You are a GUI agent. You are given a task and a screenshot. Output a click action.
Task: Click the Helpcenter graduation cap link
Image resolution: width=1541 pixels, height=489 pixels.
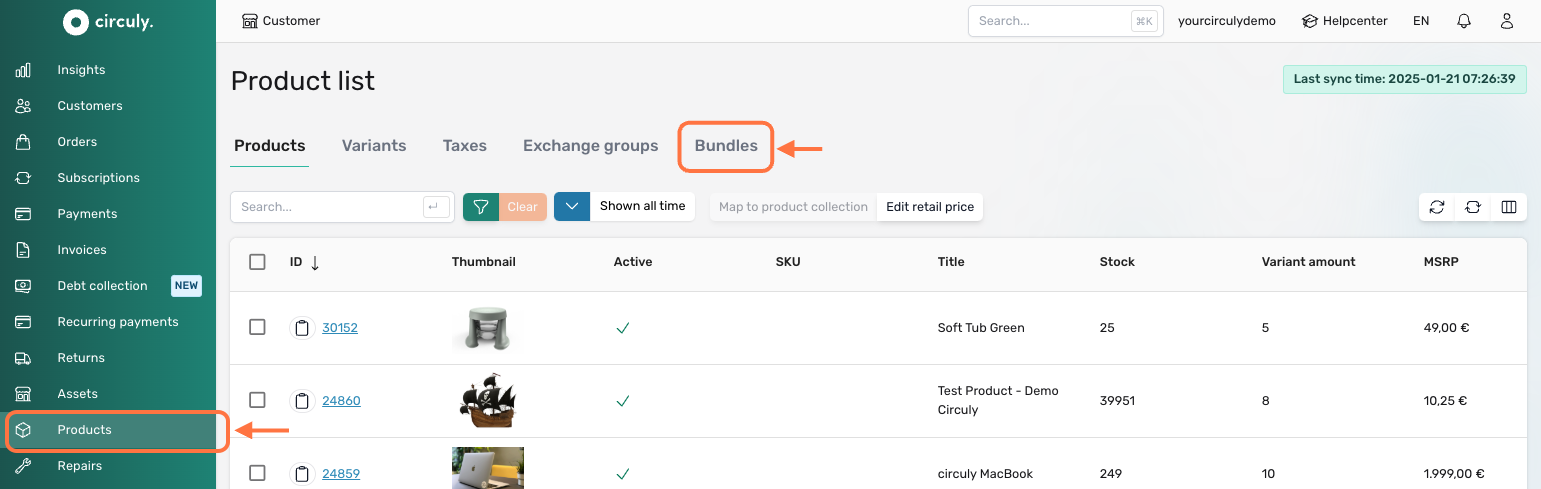(x=1344, y=21)
